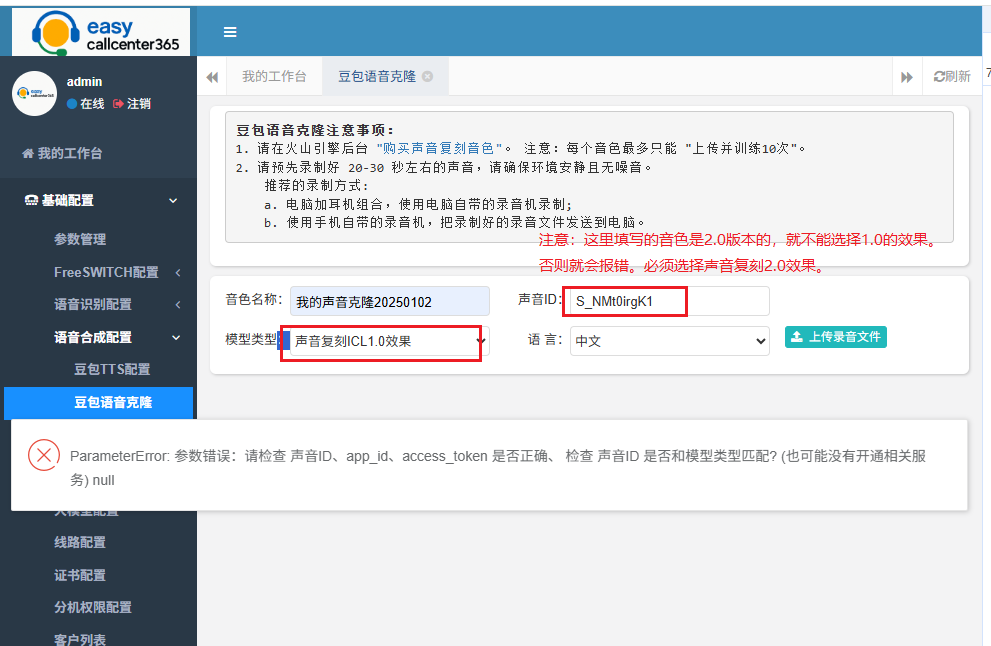Collapse the 基础配置 sidebar section

tap(98, 200)
